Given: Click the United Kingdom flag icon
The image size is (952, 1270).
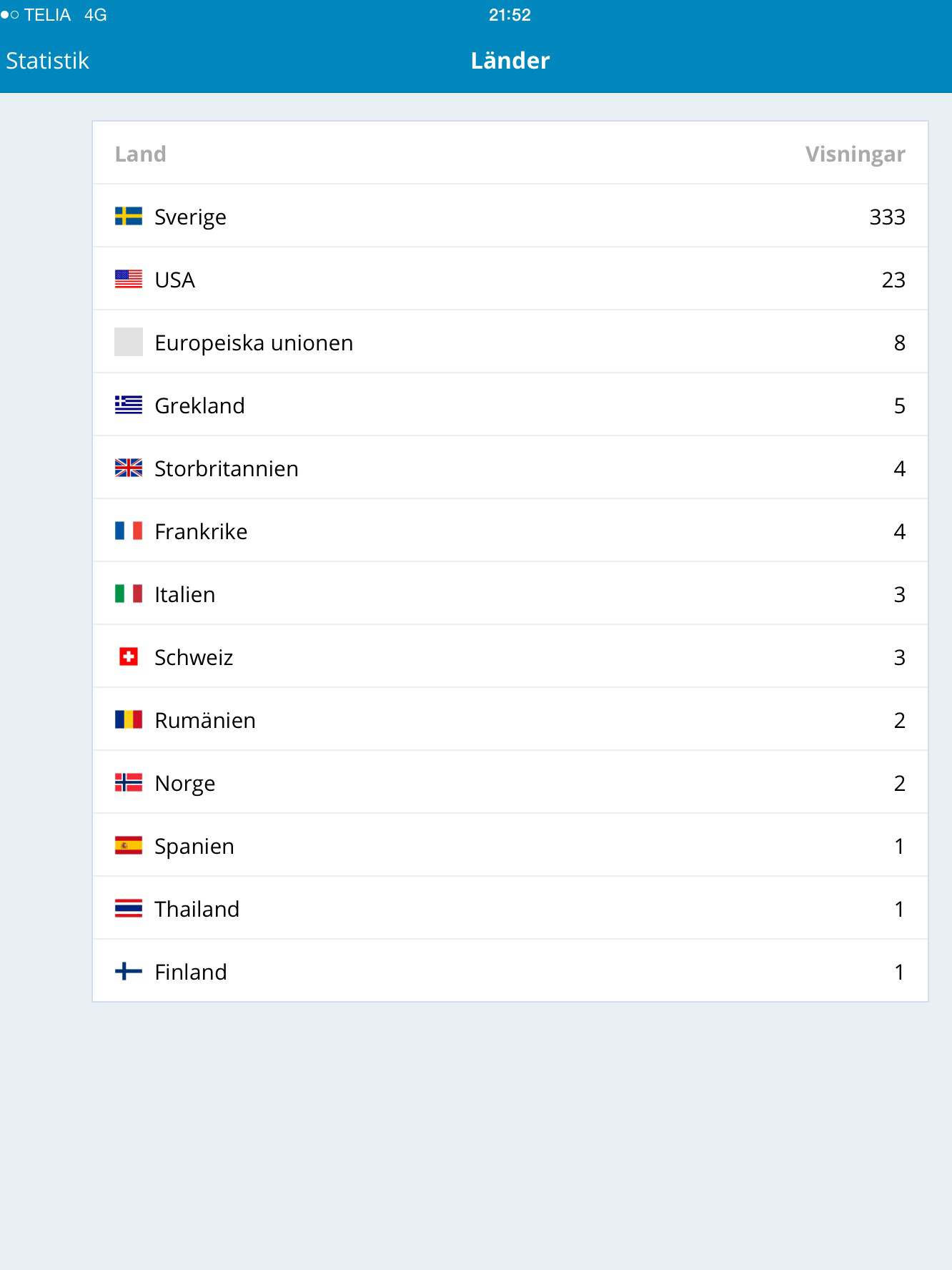Looking at the screenshot, I should [x=129, y=468].
